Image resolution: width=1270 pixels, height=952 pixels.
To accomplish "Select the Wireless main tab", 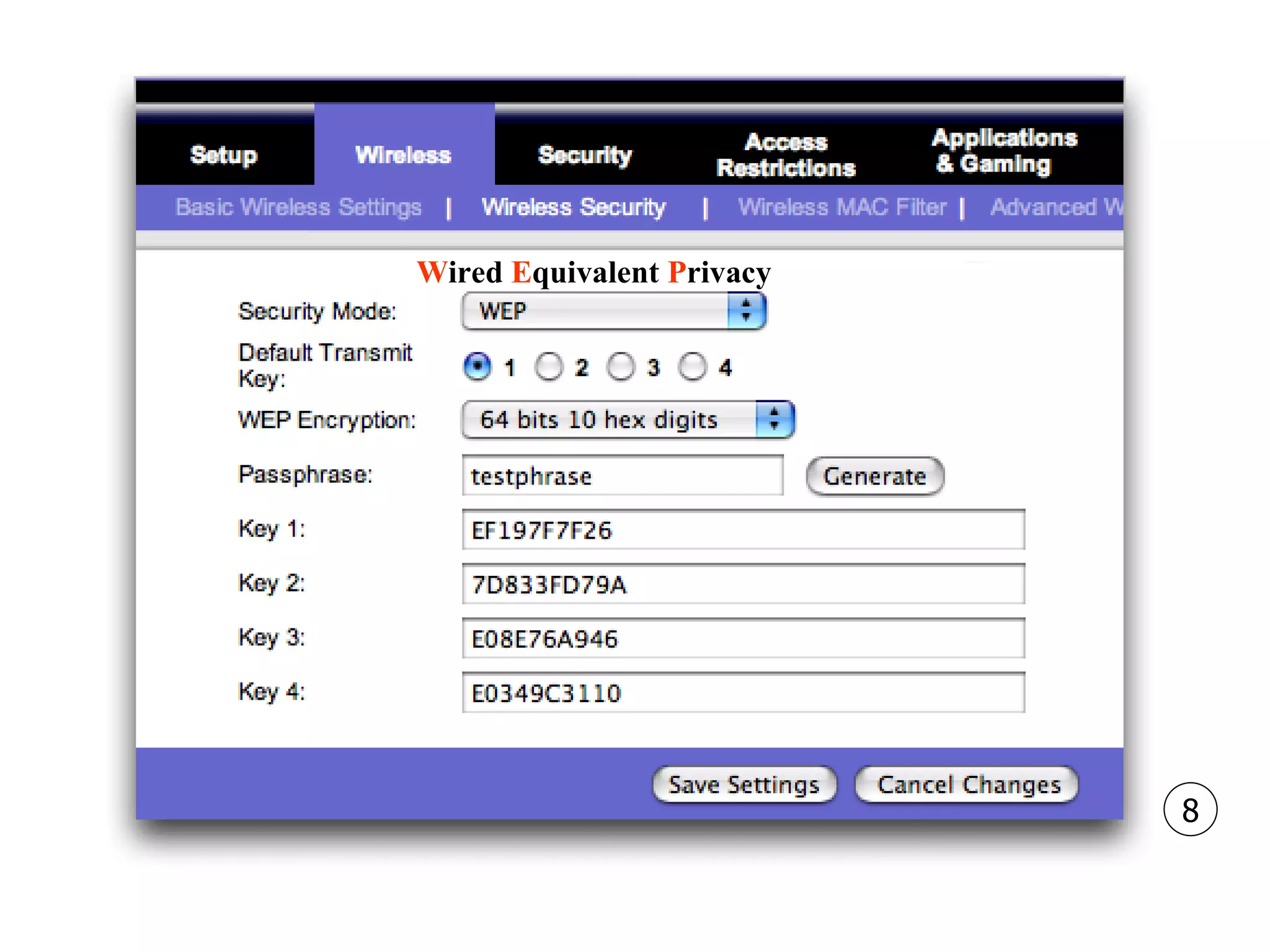I will pos(404,154).
